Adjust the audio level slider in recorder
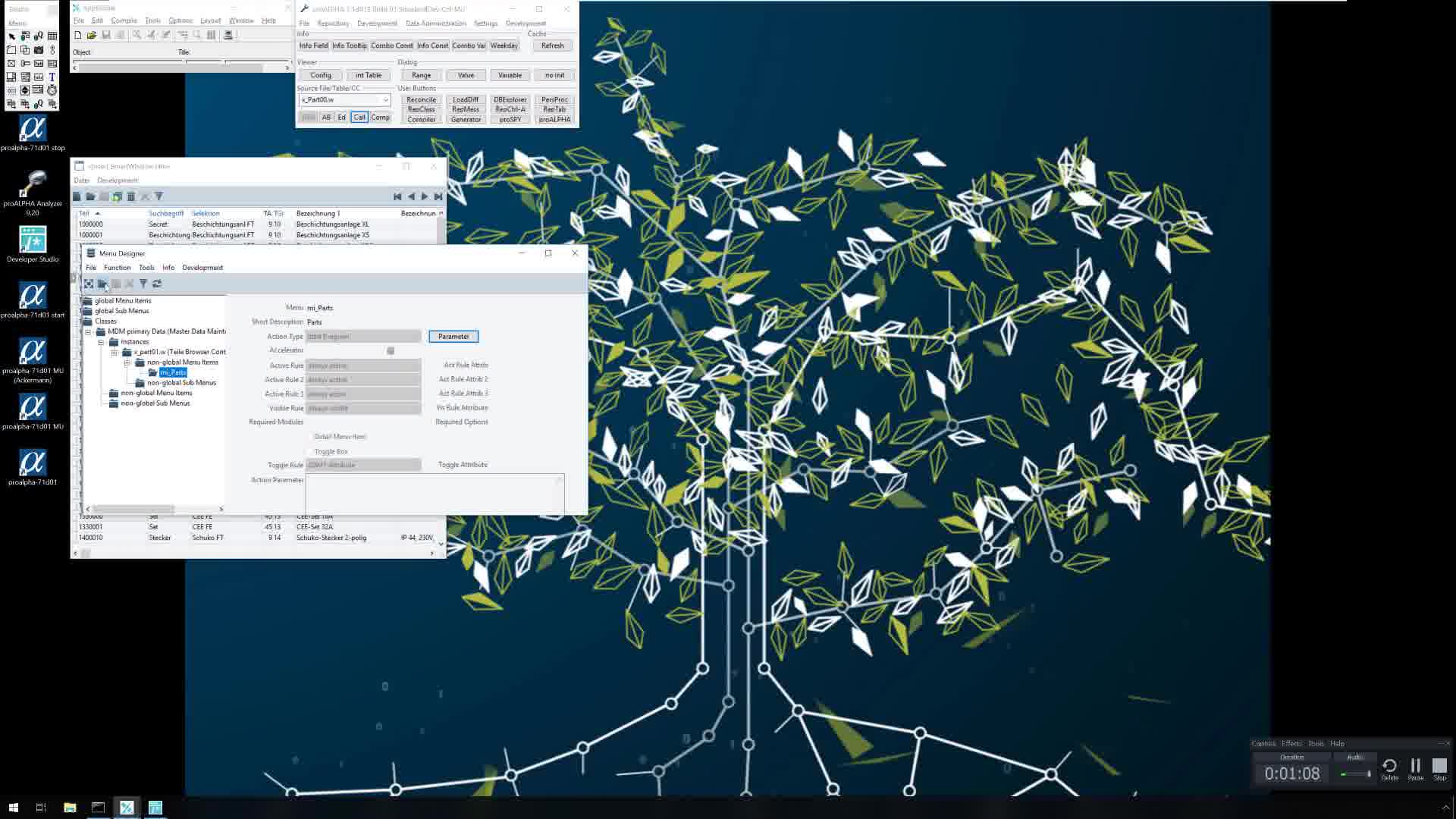 click(1356, 773)
